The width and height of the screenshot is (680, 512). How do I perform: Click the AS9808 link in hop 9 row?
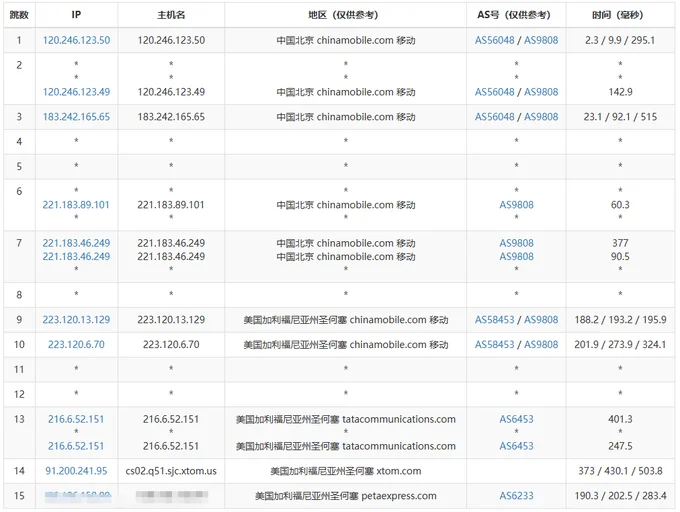click(x=541, y=320)
